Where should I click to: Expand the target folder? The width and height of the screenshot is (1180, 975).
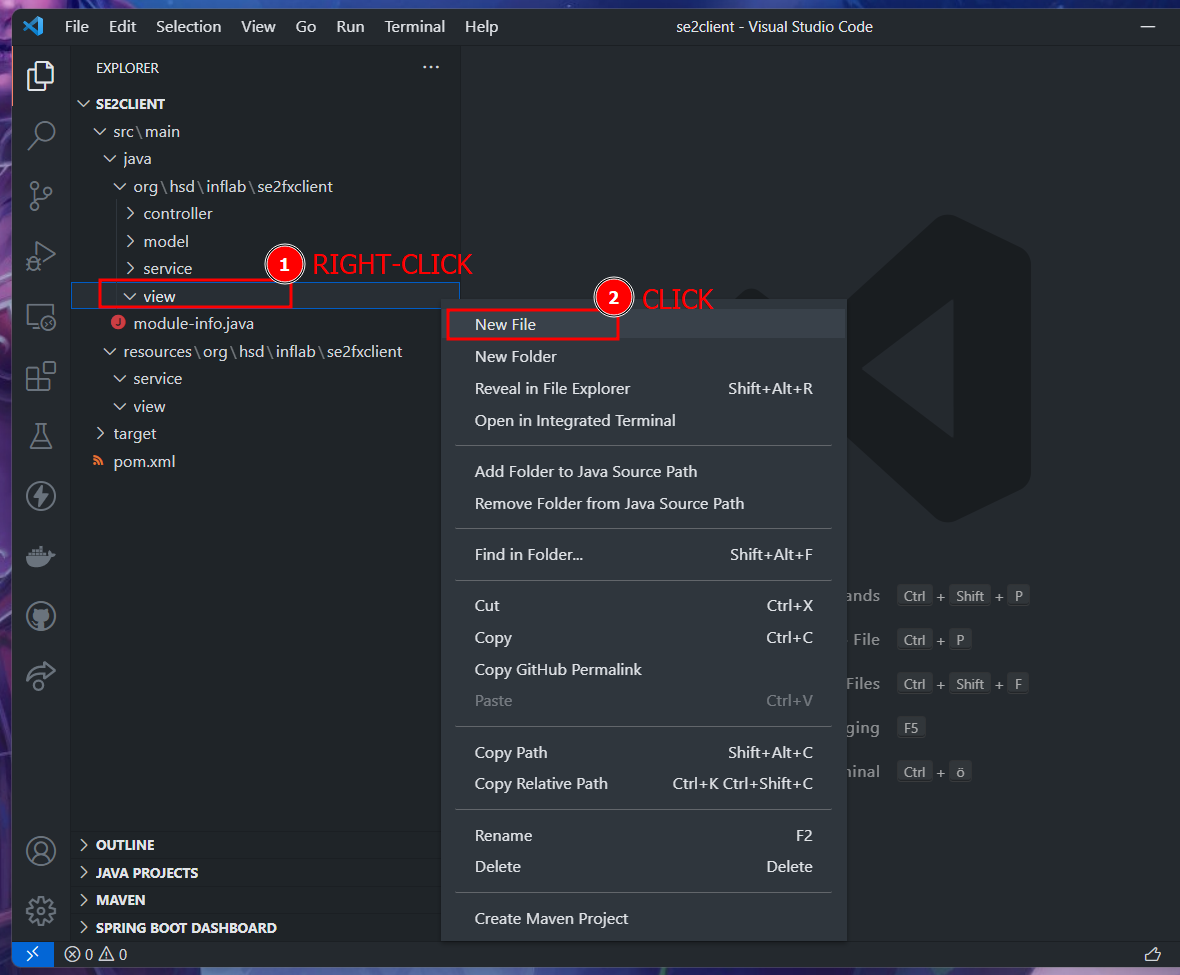(x=100, y=433)
